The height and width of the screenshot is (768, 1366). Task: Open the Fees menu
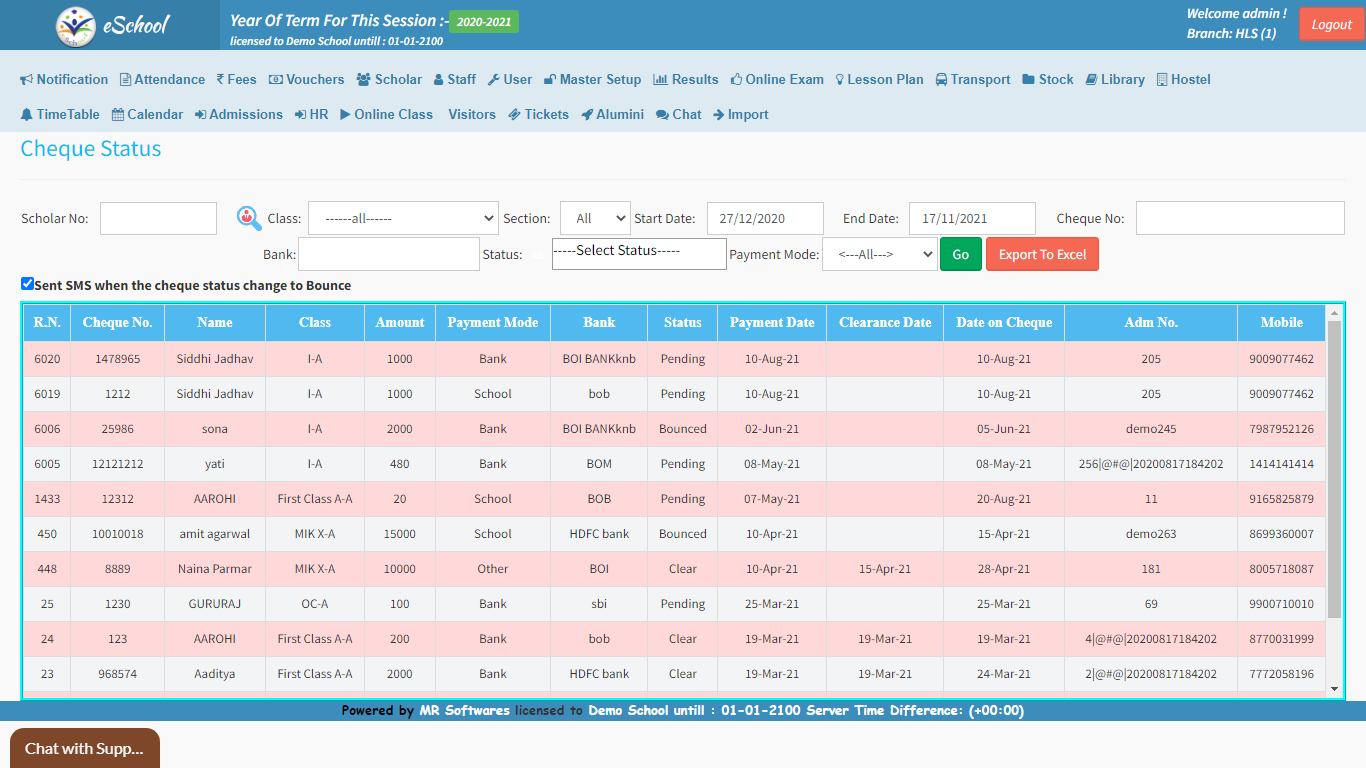(236, 80)
